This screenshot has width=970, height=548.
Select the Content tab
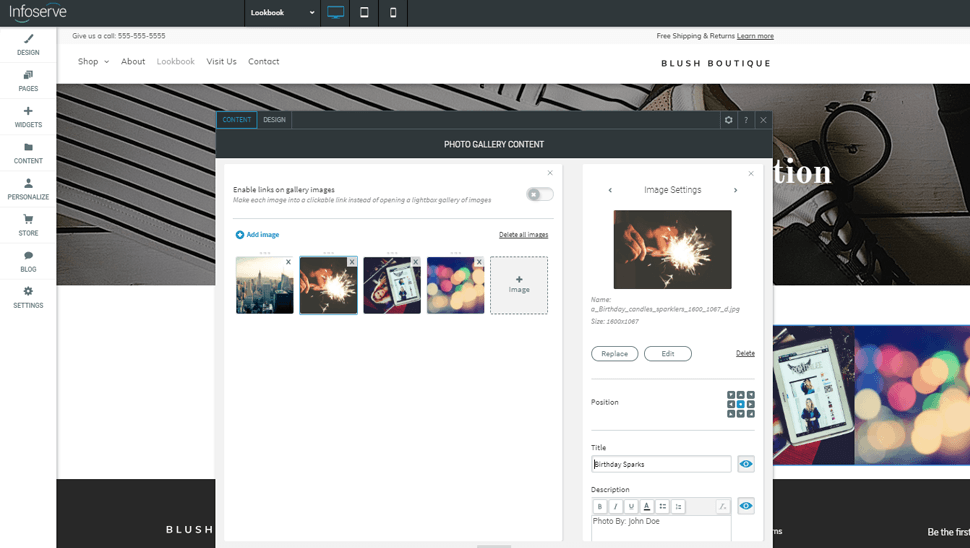click(237, 120)
